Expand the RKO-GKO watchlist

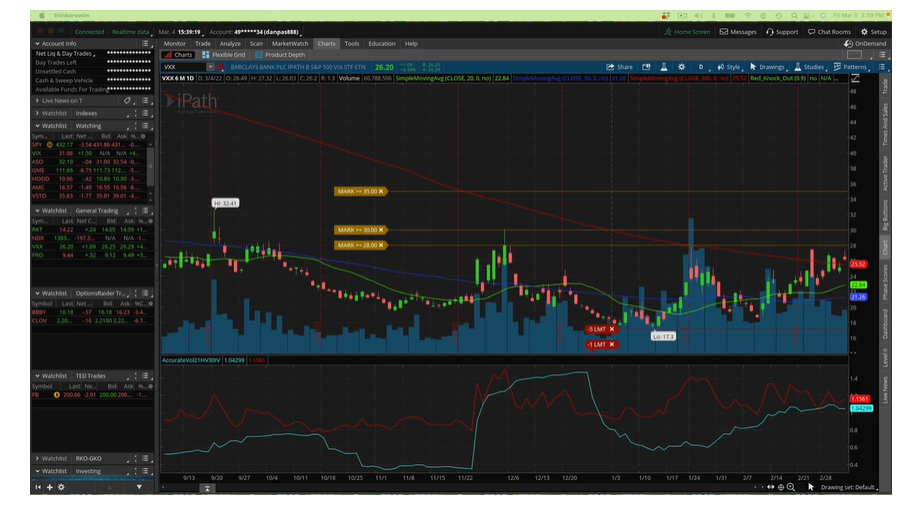coord(37,458)
